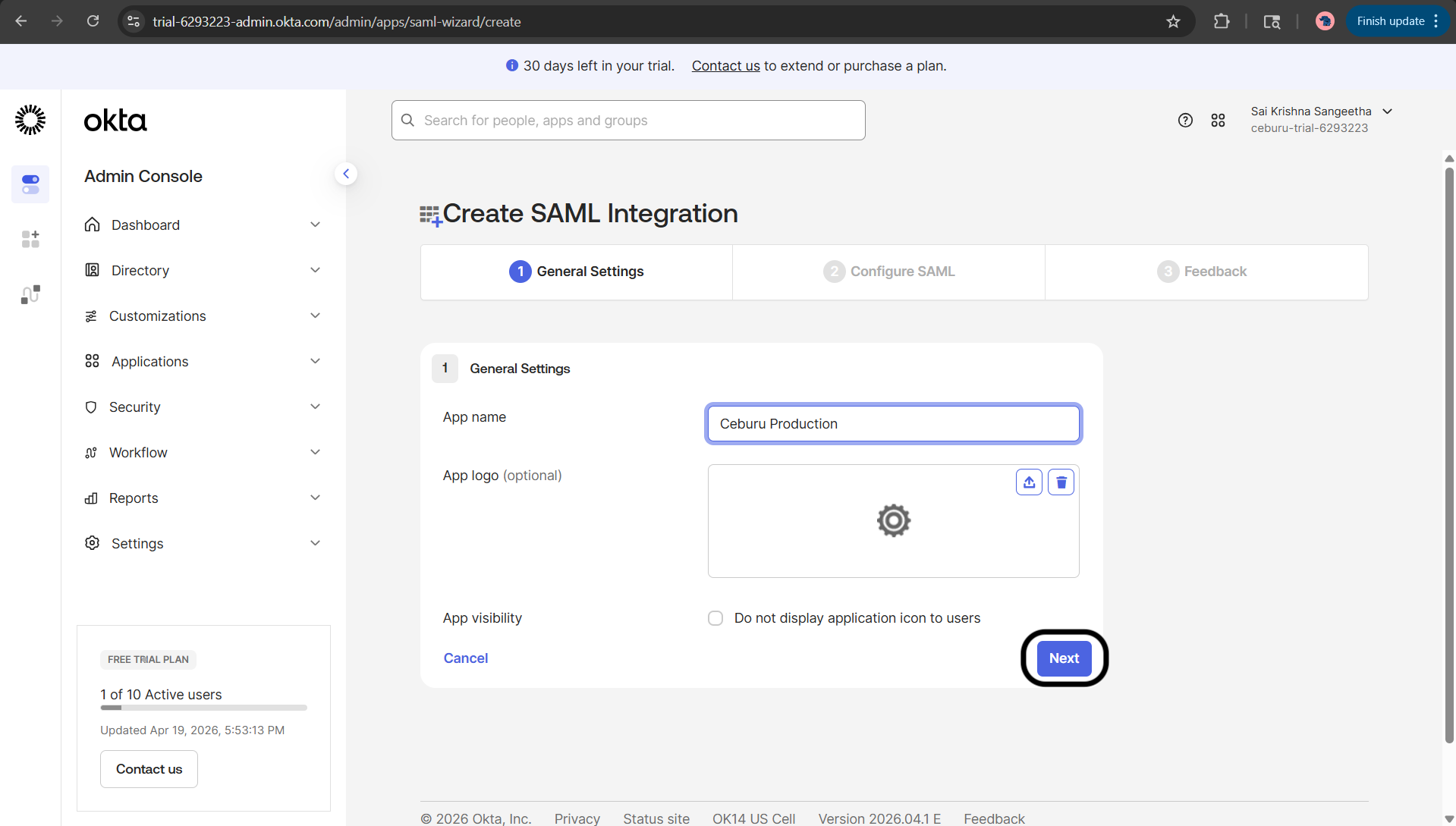The height and width of the screenshot is (826, 1456).
Task: Click Contact us link in trial banner
Action: pyautogui.click(x=725, y=66)
